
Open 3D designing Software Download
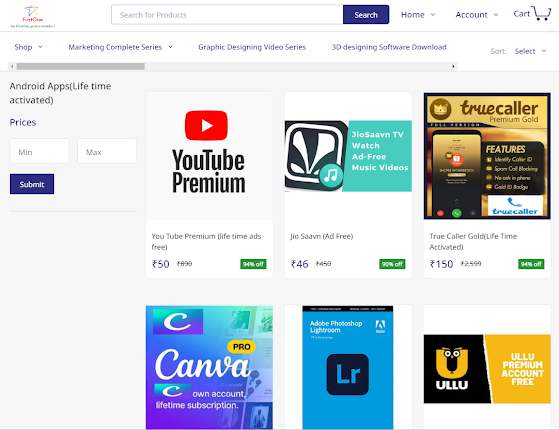(389, 47)
